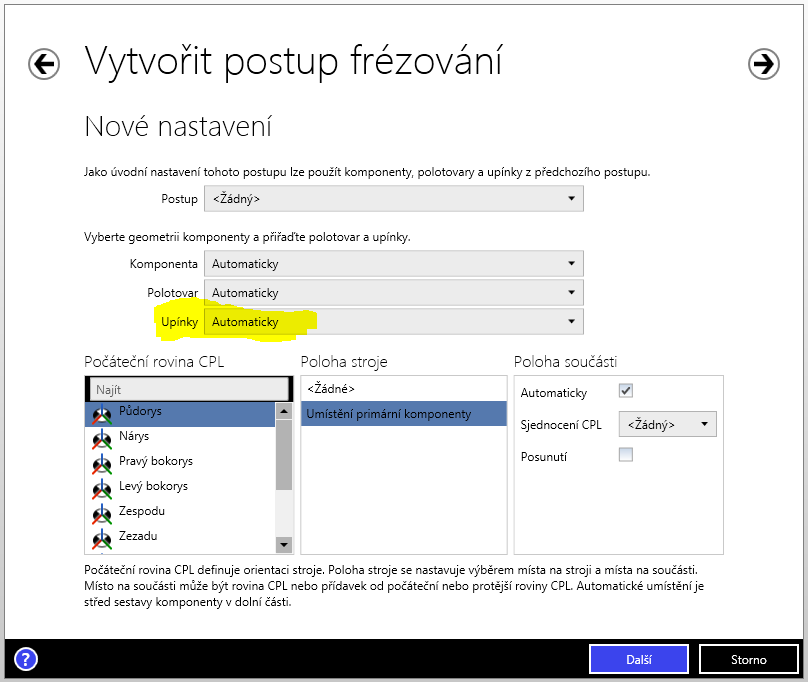Click the back arrow icon
The image size is (808, 682).
(x=44, y=64)
